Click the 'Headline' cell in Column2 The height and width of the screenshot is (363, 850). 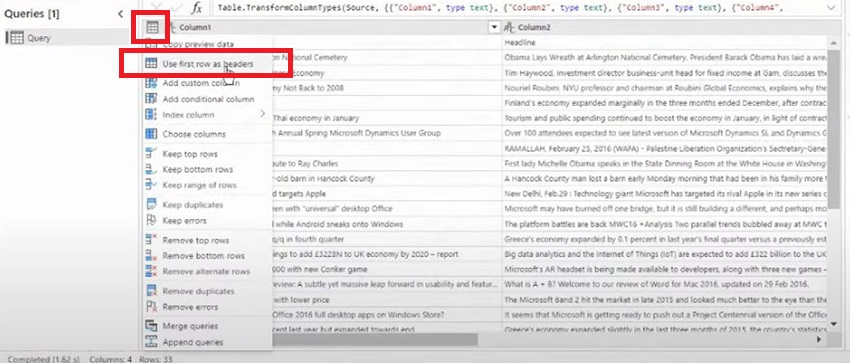(664, 42)
